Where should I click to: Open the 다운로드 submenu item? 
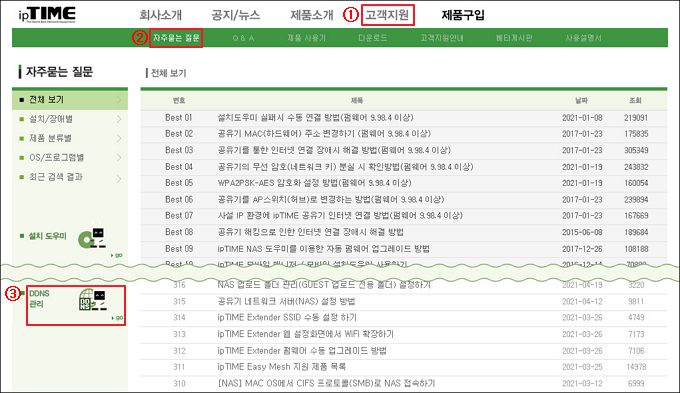point(373,38)
